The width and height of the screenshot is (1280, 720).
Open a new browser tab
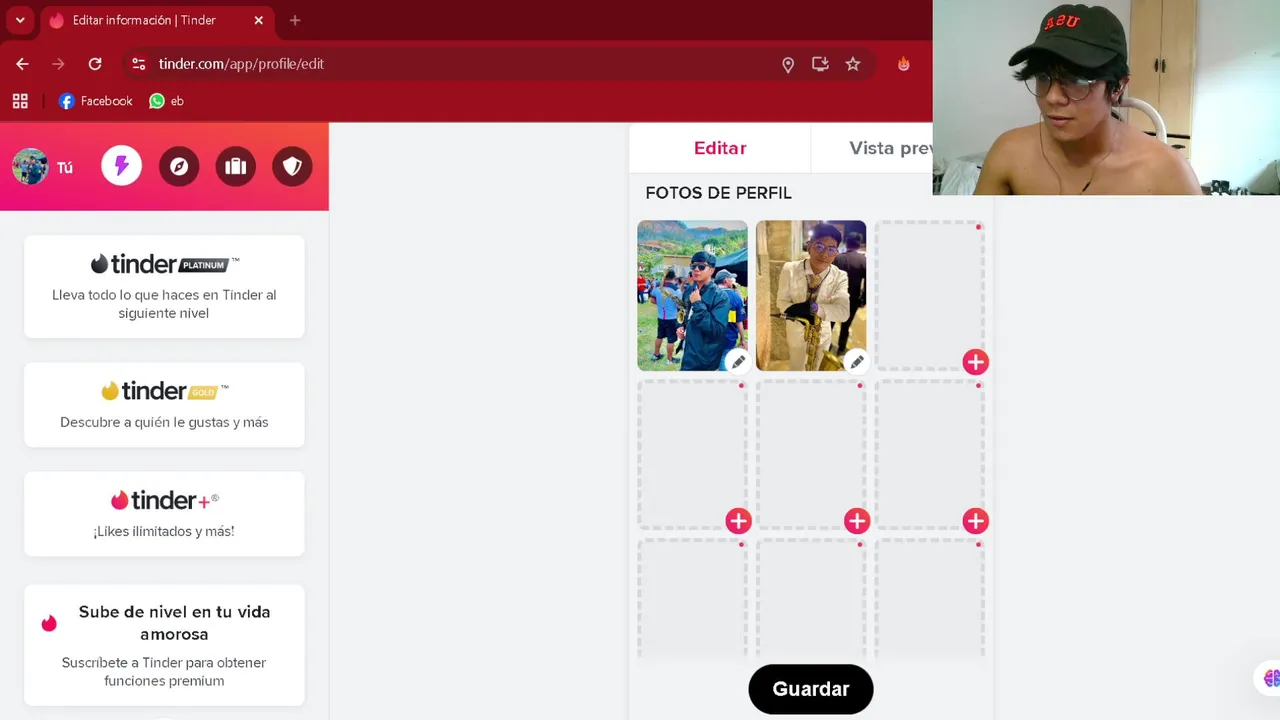pyautogui.click(x=295, y=20)
